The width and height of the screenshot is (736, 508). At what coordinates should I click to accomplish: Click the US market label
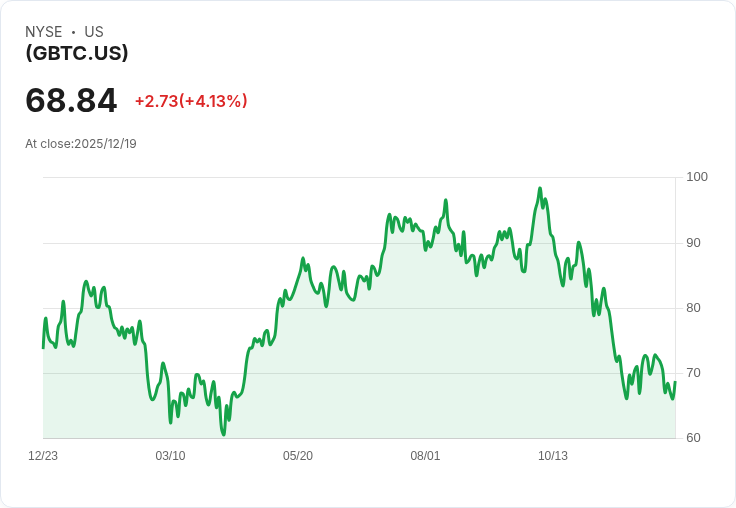tap(94, 32)
